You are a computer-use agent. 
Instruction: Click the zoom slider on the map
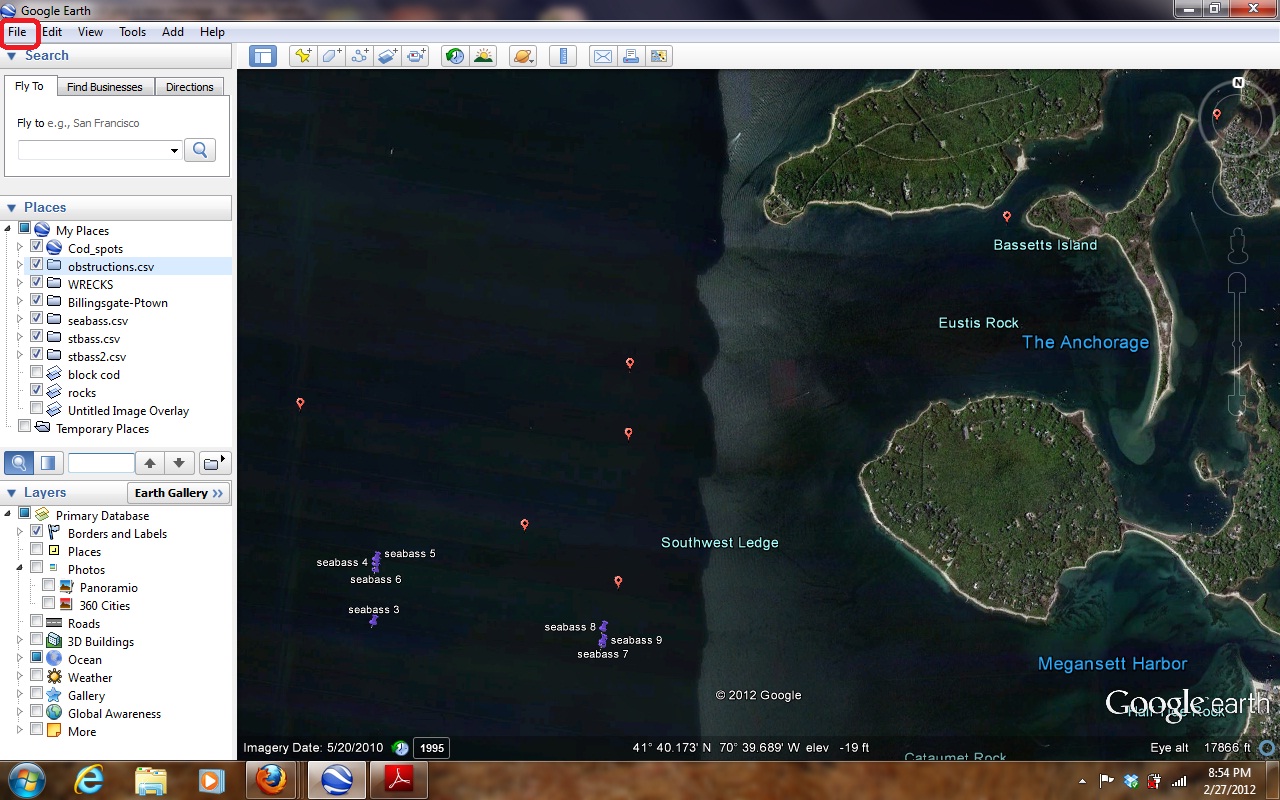(1238, 344)
